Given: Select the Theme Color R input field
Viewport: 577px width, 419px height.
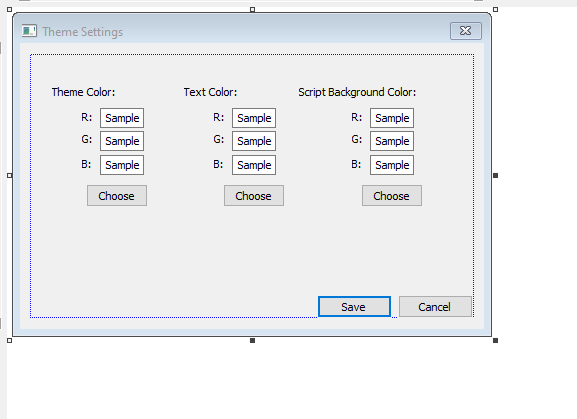Looking at the screenshot, I should (x=122, y=118).
